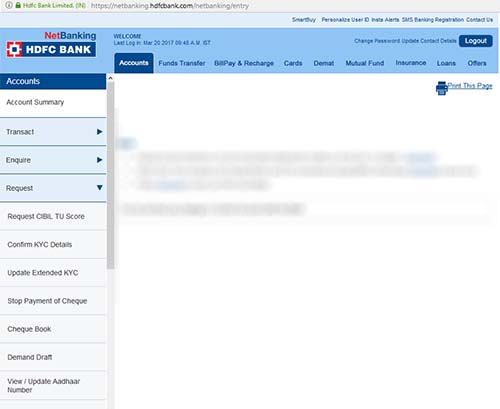The height and width of the screenshot is (409, 500).
Task: Open the SmartBuy link
Action: [304, 20]
